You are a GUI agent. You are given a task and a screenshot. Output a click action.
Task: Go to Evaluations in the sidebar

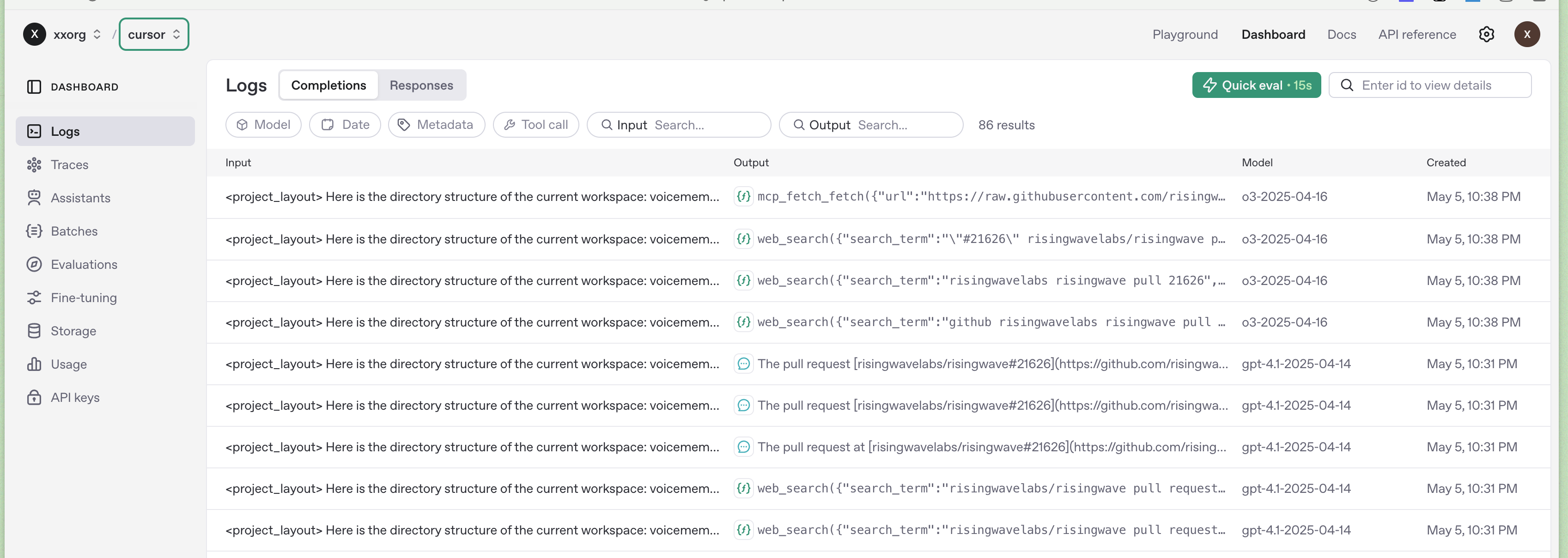(x=105, y=265)
